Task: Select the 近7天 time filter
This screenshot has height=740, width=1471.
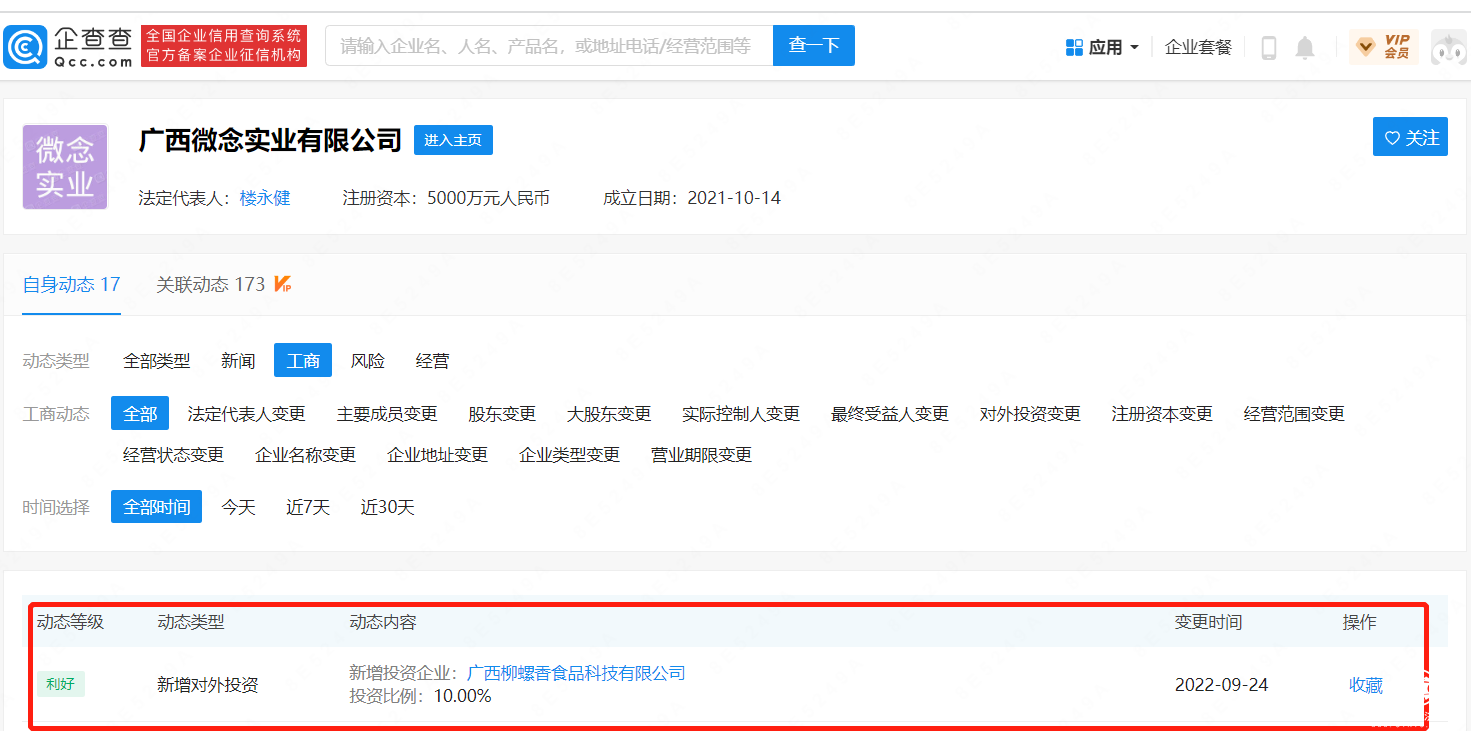Action: coord(307,507)
